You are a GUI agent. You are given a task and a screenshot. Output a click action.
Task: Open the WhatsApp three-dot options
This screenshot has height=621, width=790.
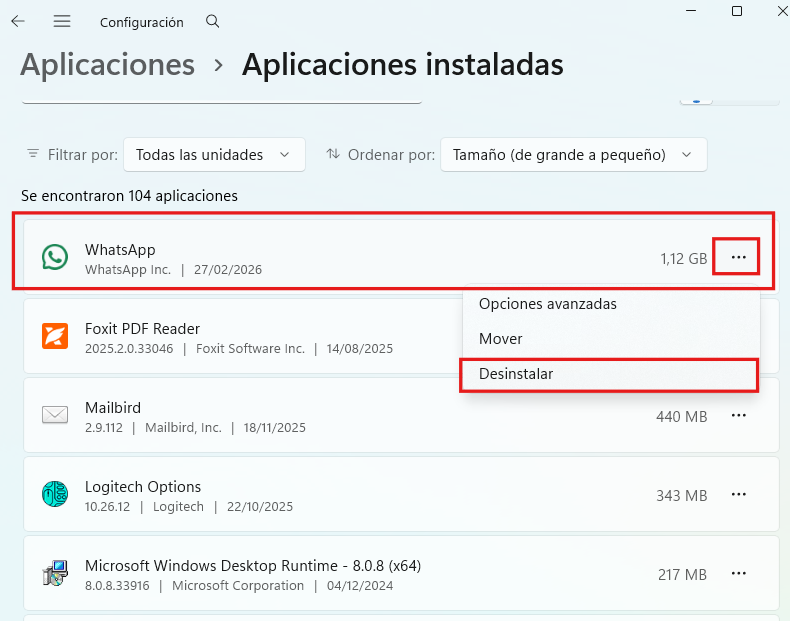(738, 257)
